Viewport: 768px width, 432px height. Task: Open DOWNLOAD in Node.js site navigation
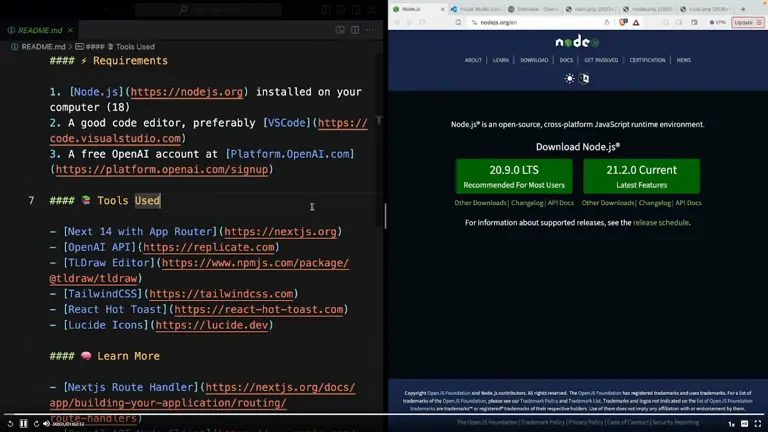pos(534,60)
